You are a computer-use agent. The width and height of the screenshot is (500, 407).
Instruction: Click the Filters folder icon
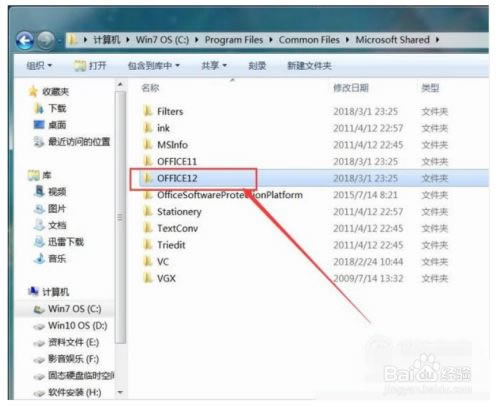(x=147, y=111)
